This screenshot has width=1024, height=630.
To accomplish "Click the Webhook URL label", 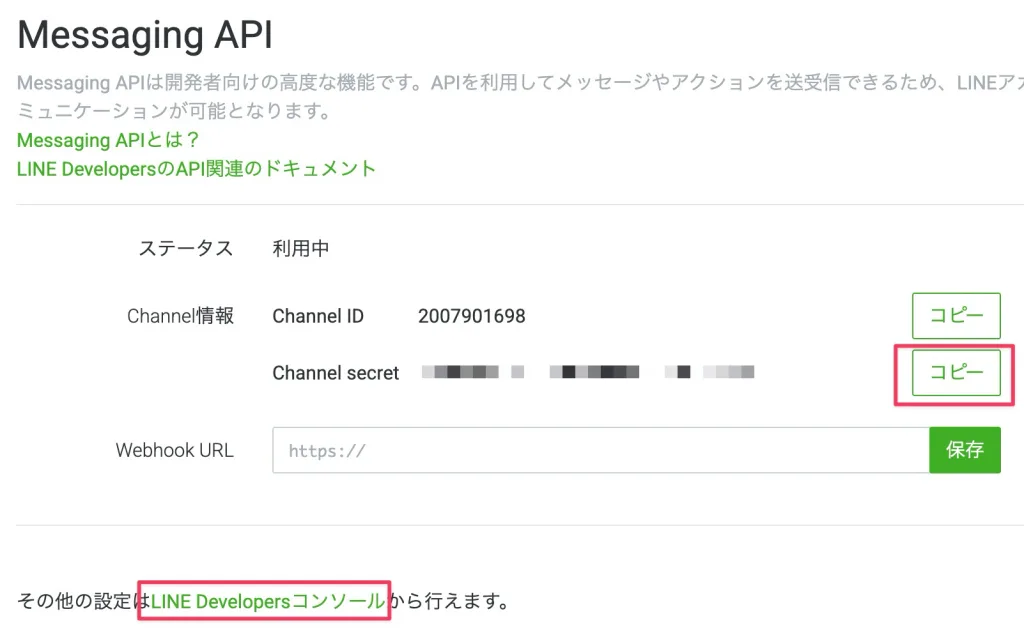I will (x=174, y=450).
